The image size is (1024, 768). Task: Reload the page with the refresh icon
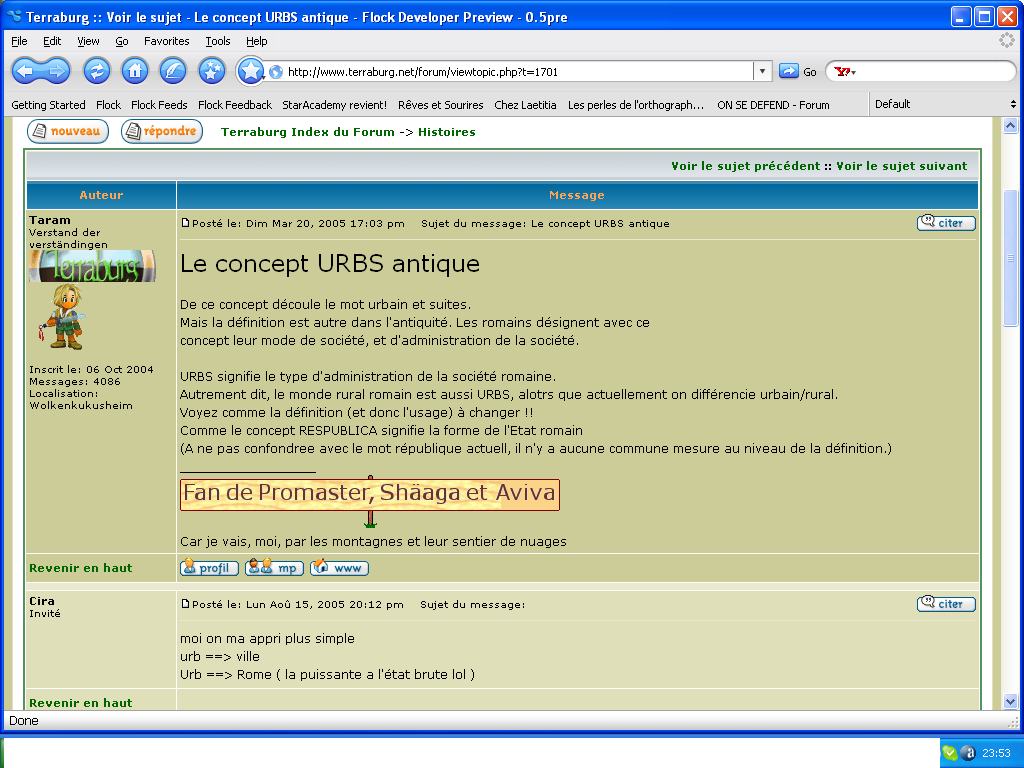[97, 71]
